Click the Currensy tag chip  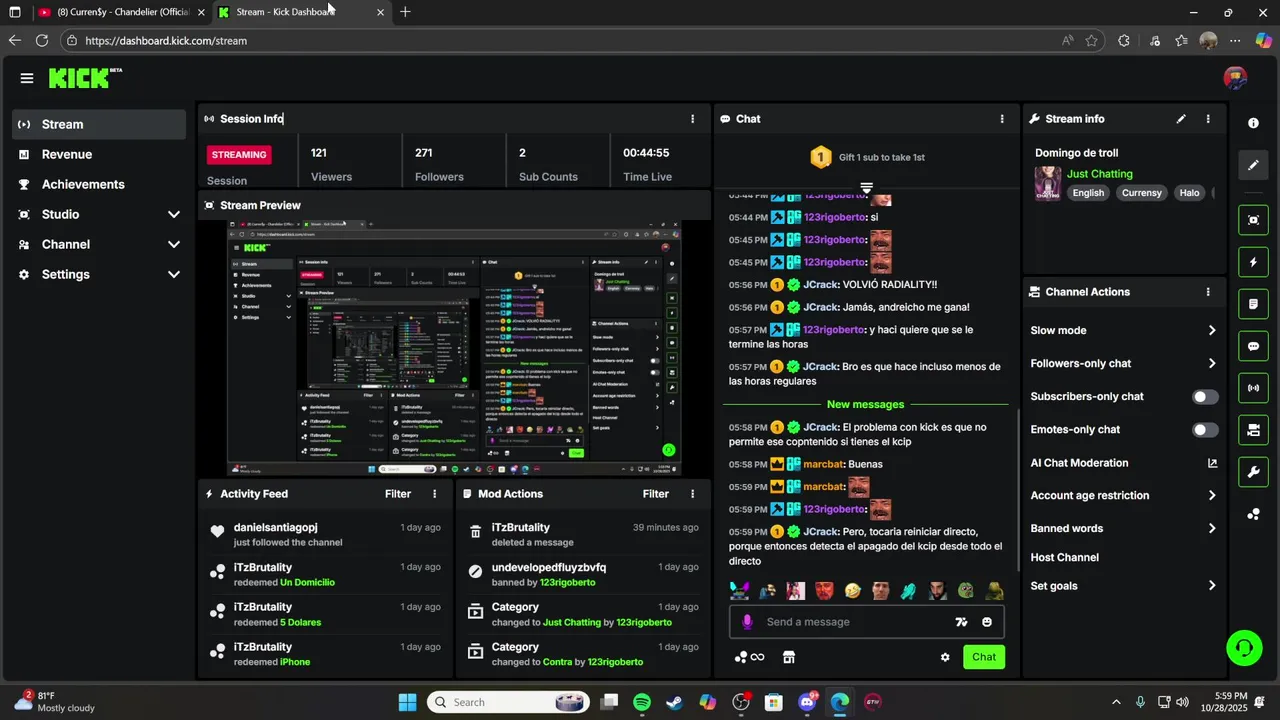1142,193
